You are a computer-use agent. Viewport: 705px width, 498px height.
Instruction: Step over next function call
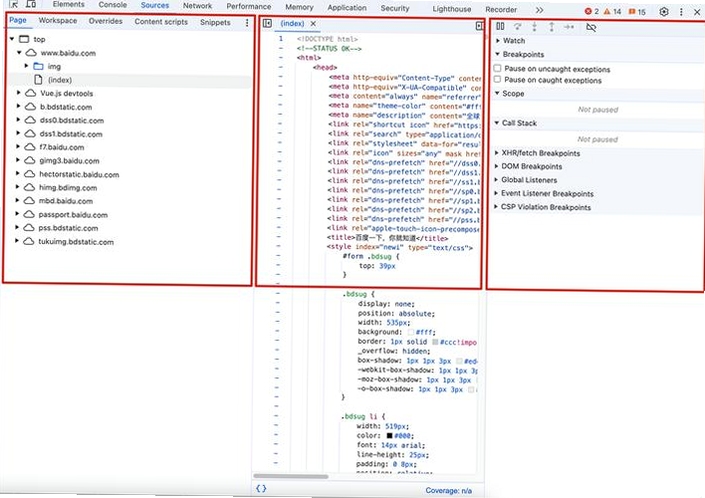click(518, 27)
